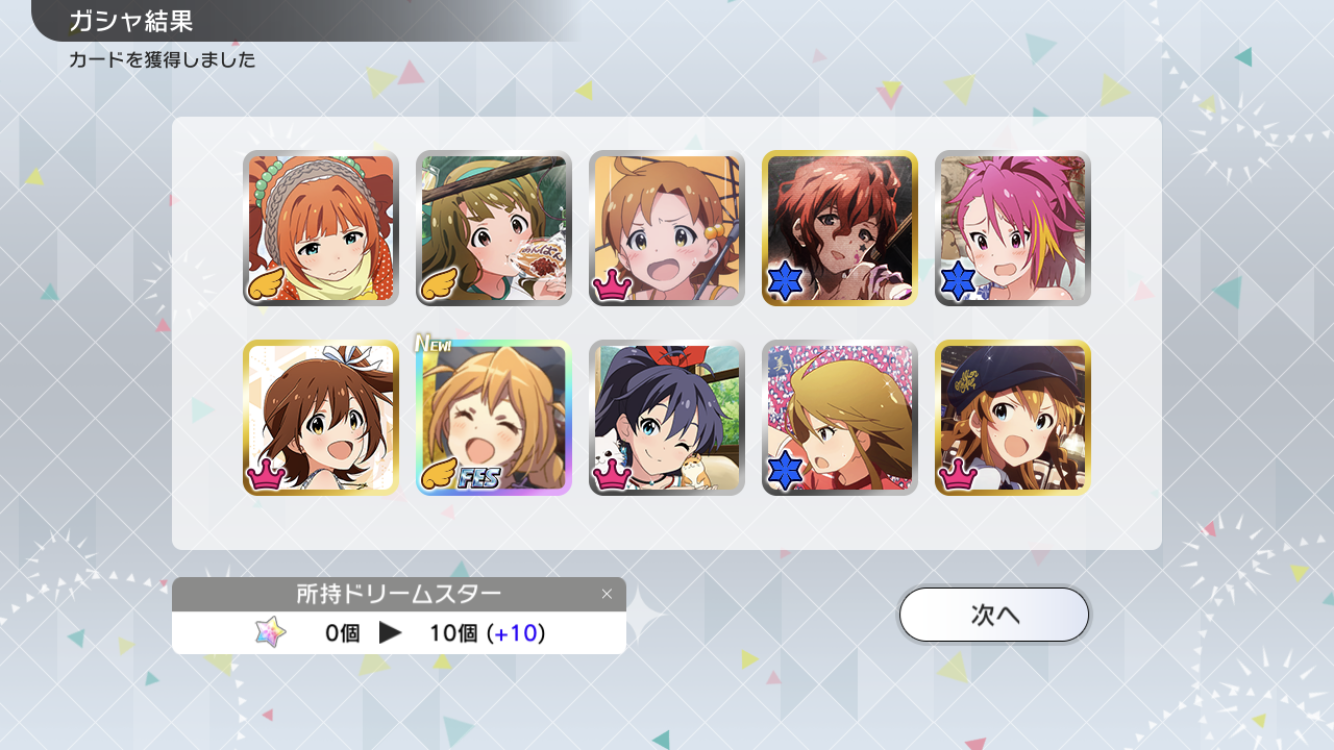Select the girl wearing navy cap card

click(x=1013, y=418)
